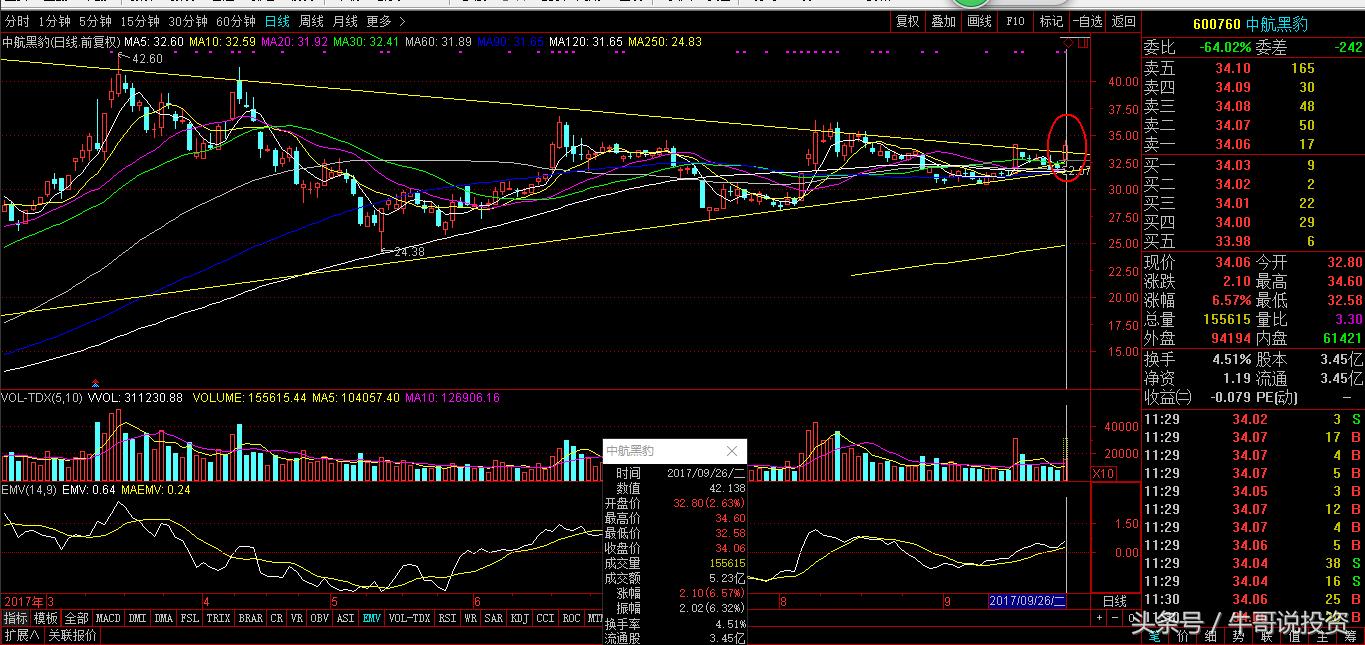Click the 返回 back button

point(1124,21)
